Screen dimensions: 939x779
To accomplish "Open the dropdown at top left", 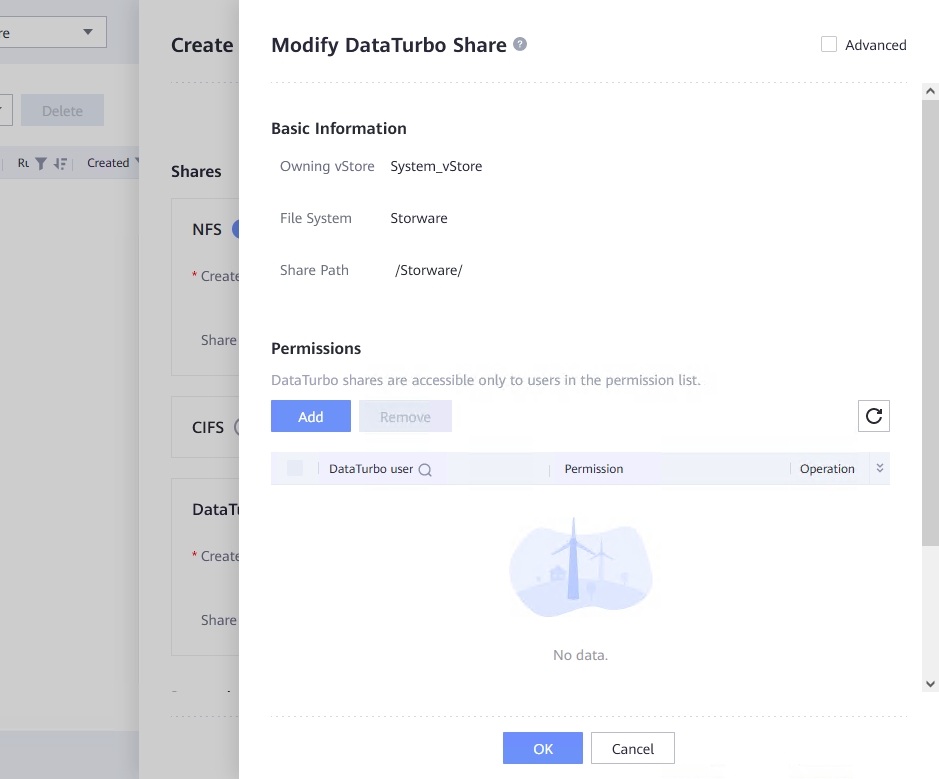I will (87, 32).
